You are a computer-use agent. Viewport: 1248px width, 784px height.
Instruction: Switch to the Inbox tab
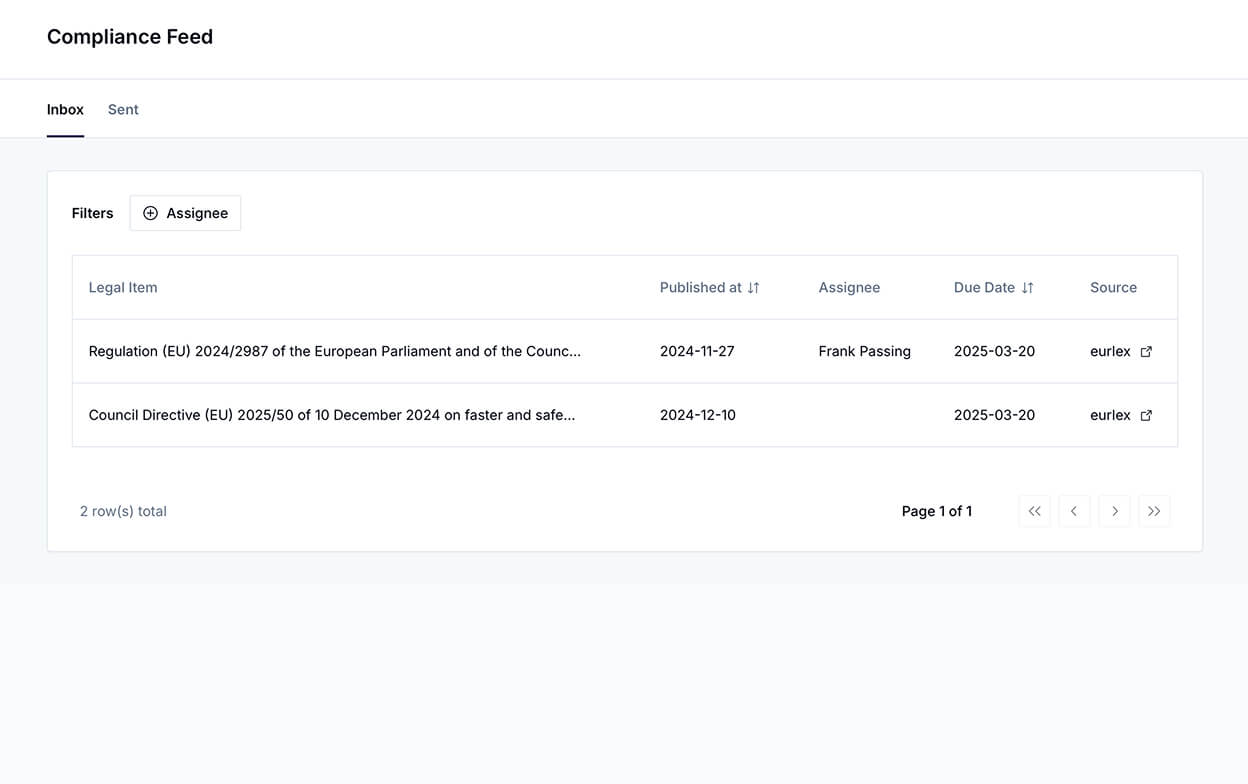pos(65,110)
